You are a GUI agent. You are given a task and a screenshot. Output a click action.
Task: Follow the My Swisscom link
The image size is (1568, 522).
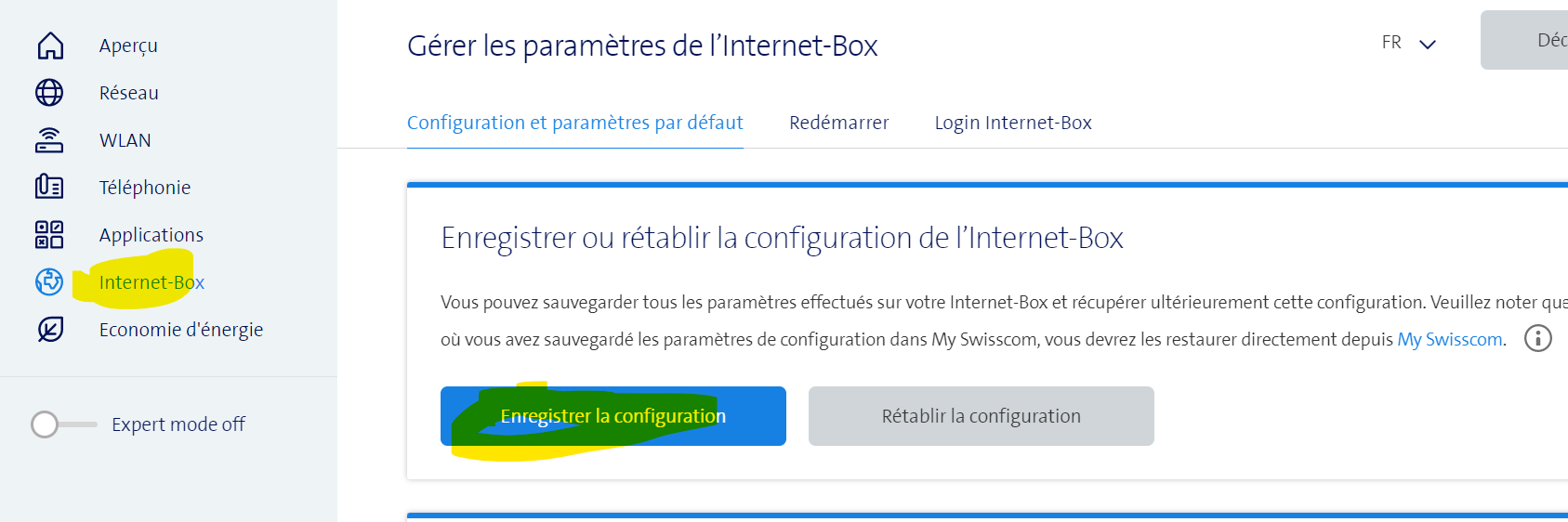[1449, 339]
